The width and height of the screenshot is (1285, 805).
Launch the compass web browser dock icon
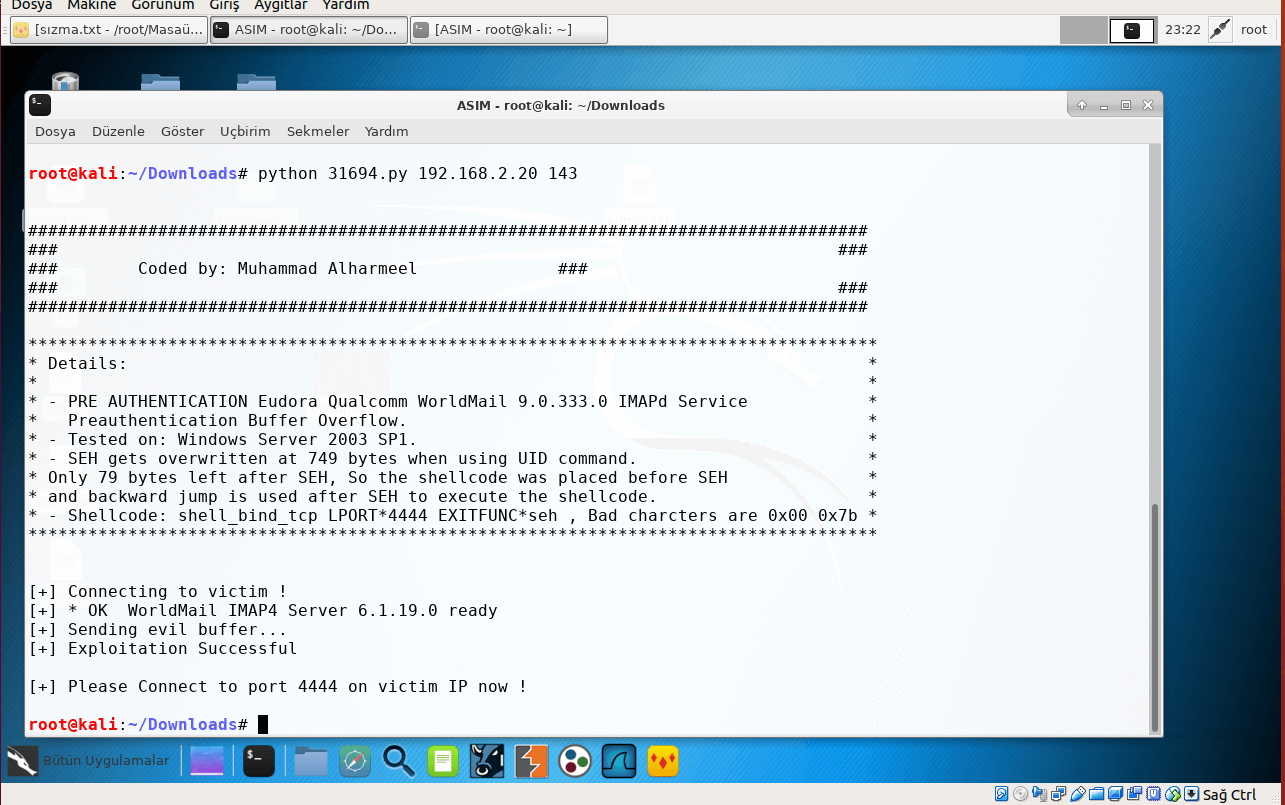[x=355, y=761]
